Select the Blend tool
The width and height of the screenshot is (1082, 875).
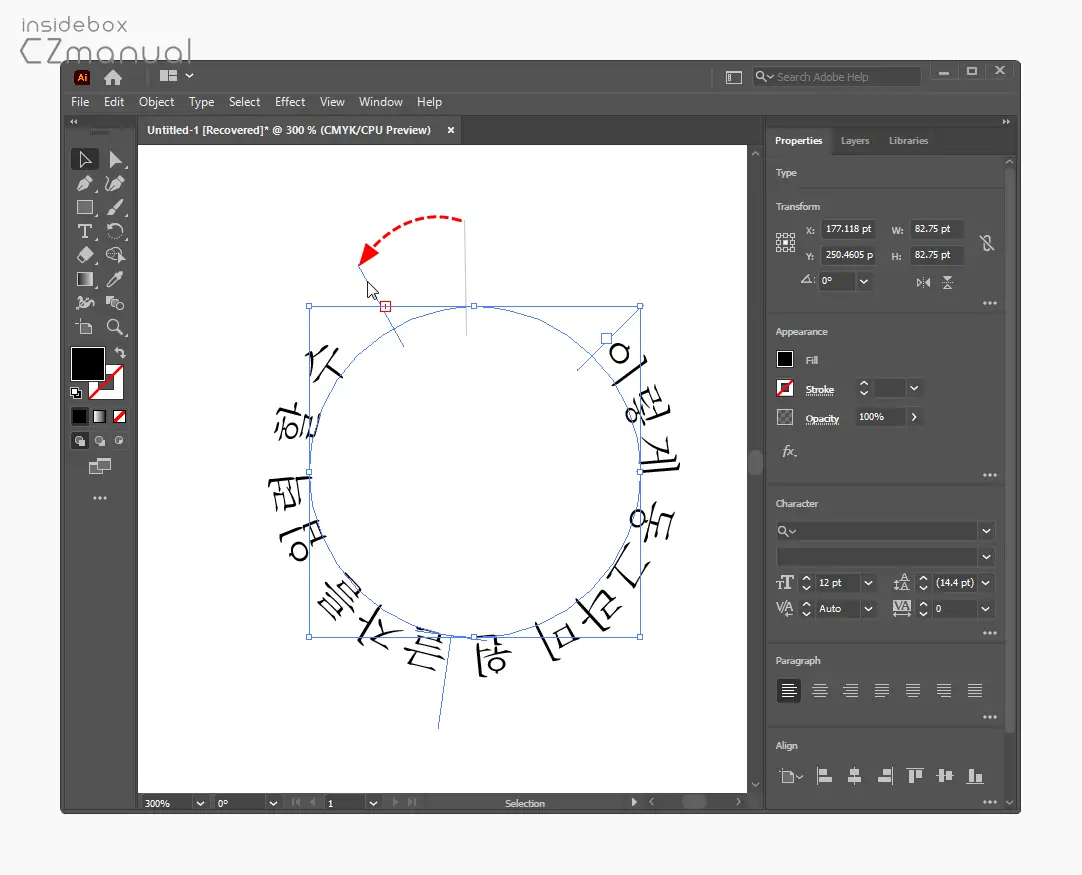click(115, 303)
